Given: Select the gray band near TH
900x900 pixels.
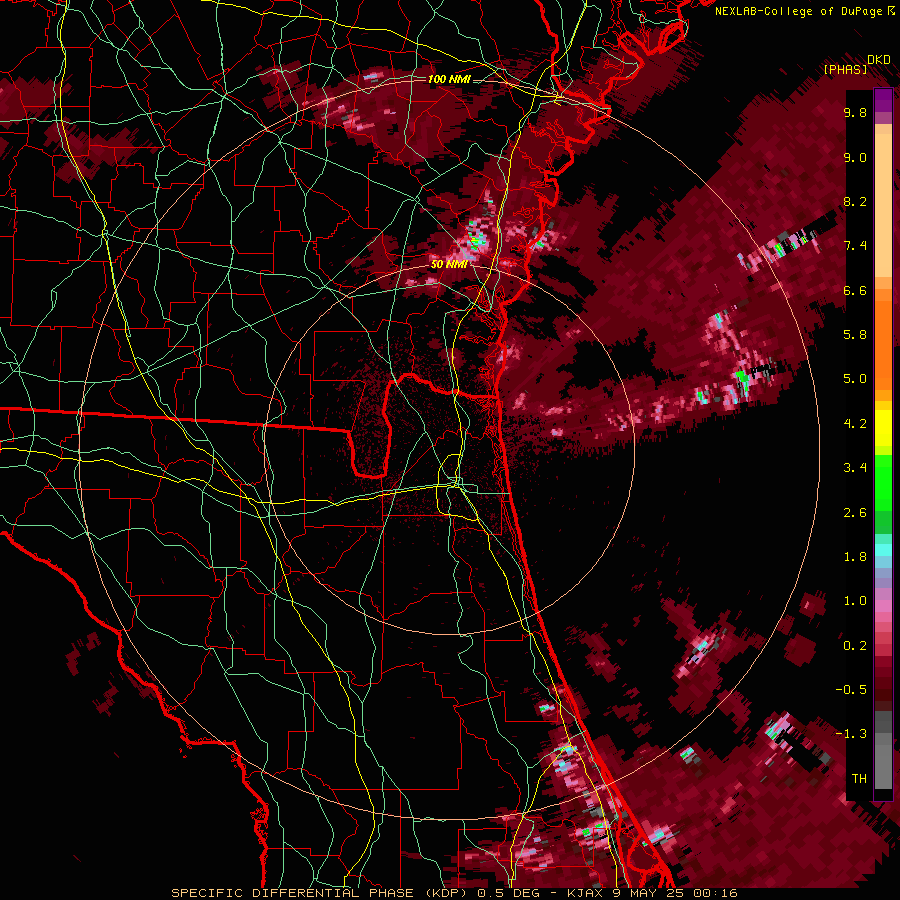Looking at the screenshot, I should click(883, 766).
